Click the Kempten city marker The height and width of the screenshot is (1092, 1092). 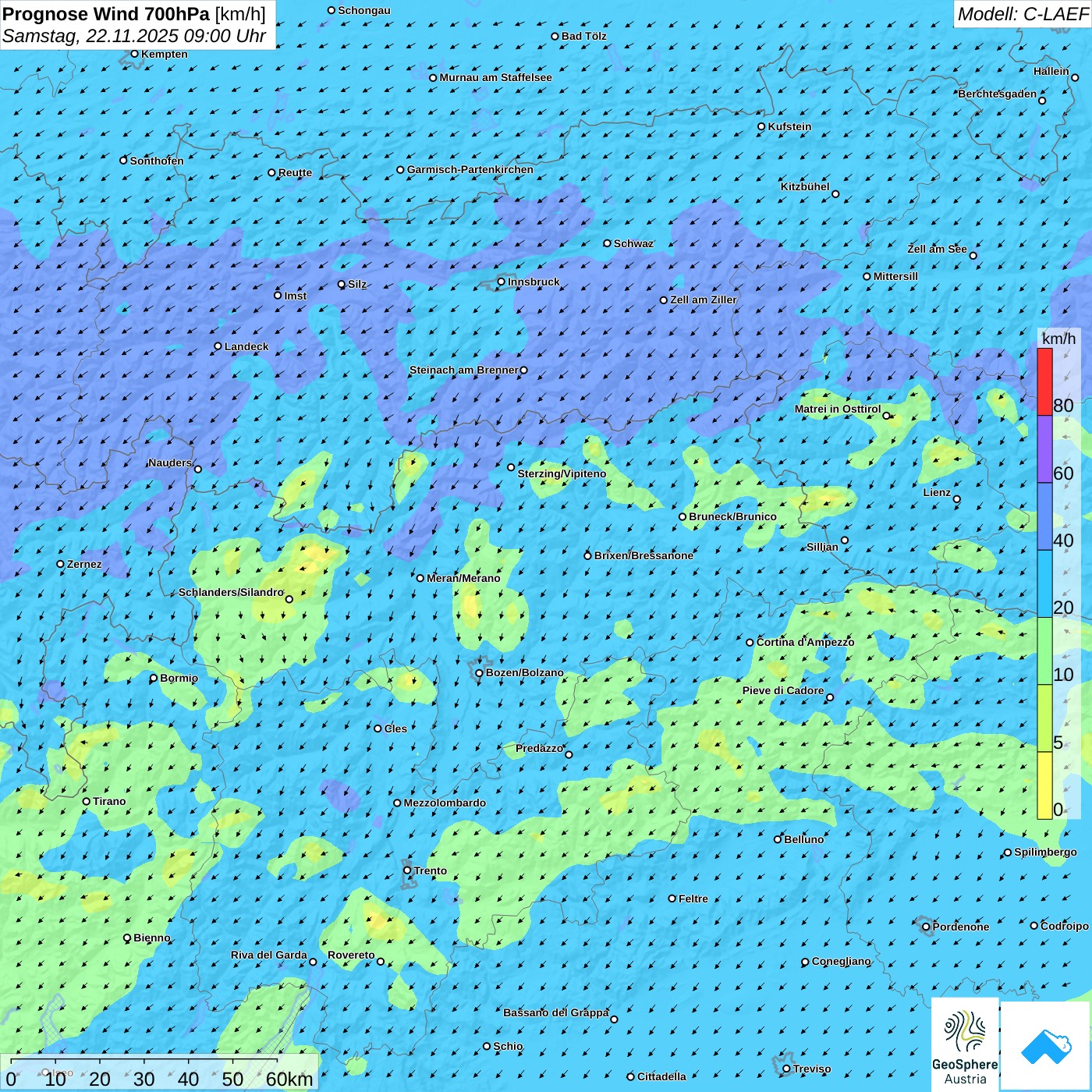pyautogui.click(x=135, y=54)
